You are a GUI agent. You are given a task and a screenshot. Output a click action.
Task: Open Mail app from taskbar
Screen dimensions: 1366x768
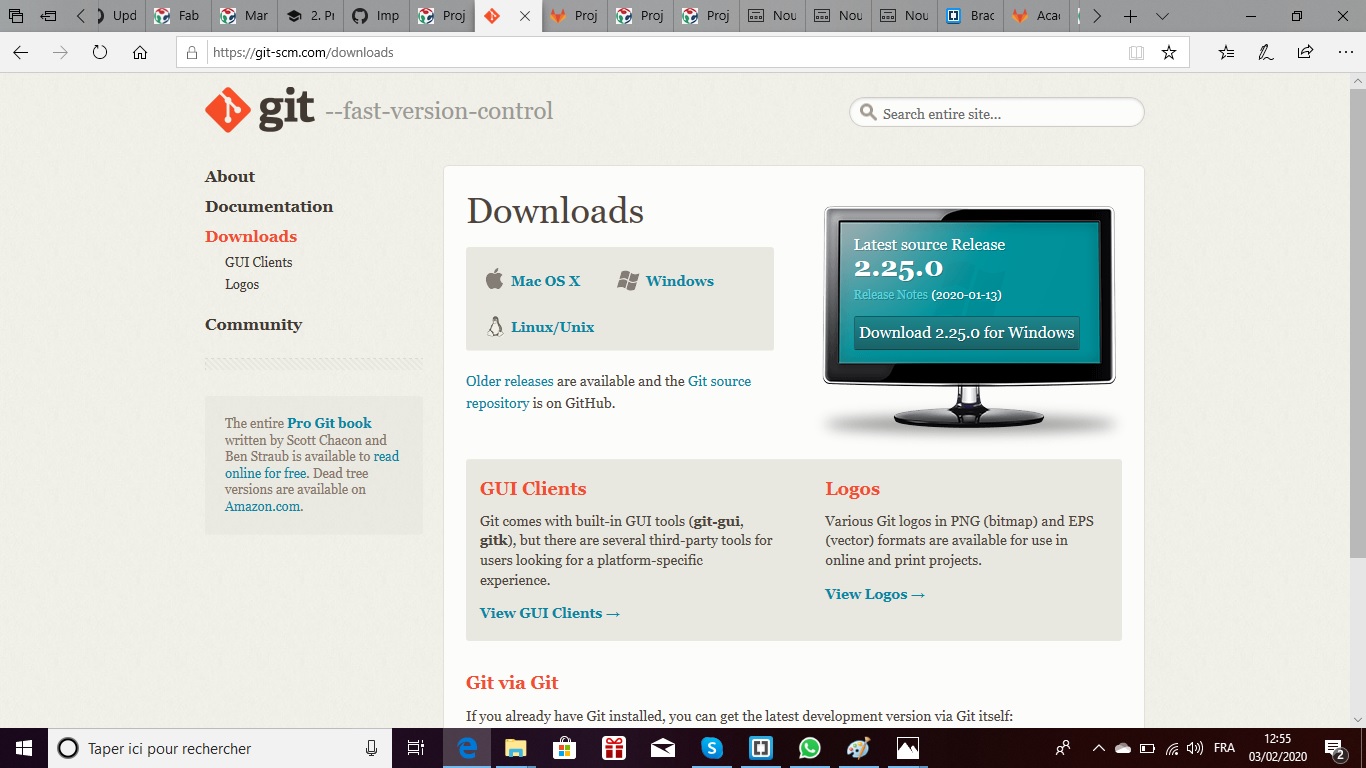[662, 748]
